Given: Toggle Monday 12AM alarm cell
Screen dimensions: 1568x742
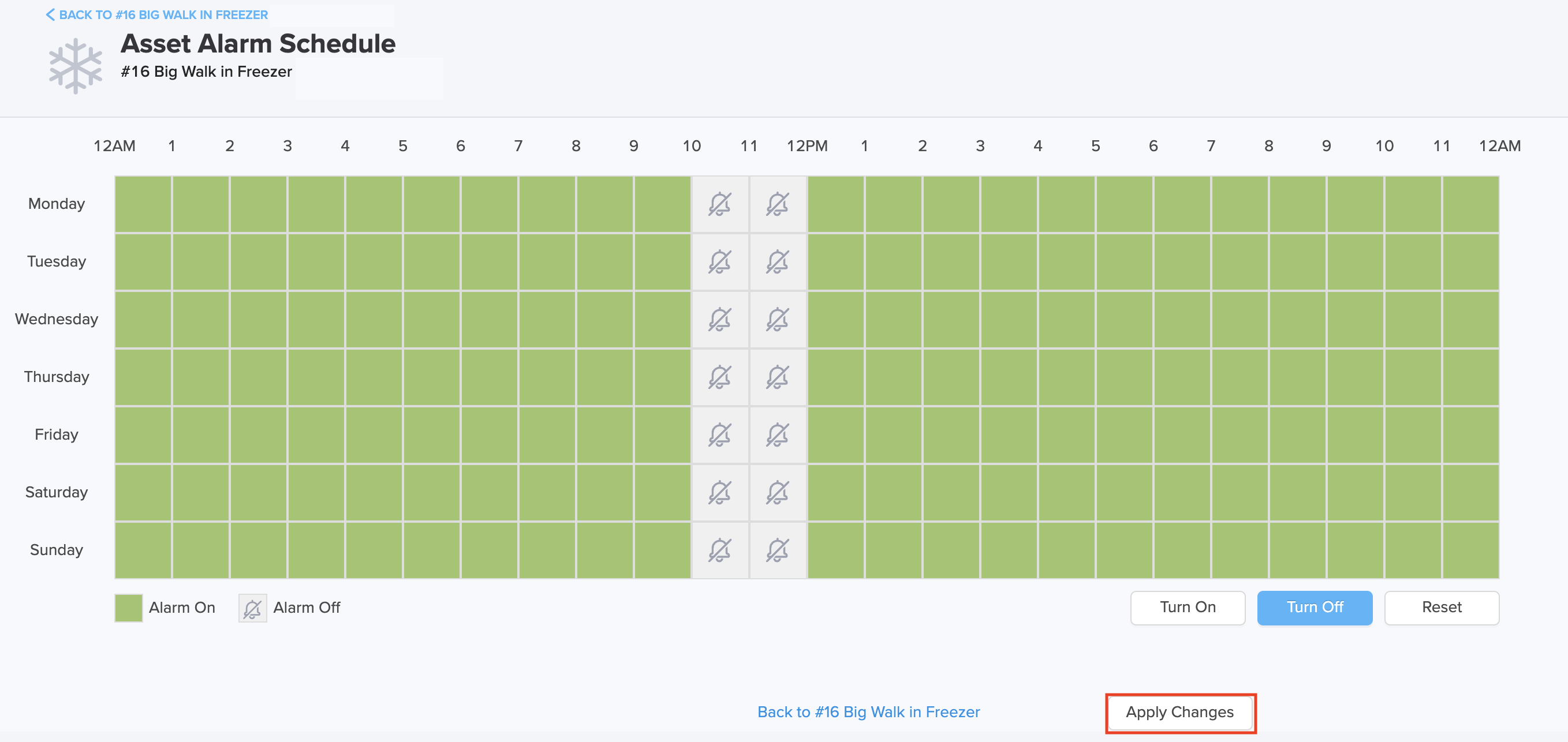Looking at the screenshot, I should (x=143, y=204).
